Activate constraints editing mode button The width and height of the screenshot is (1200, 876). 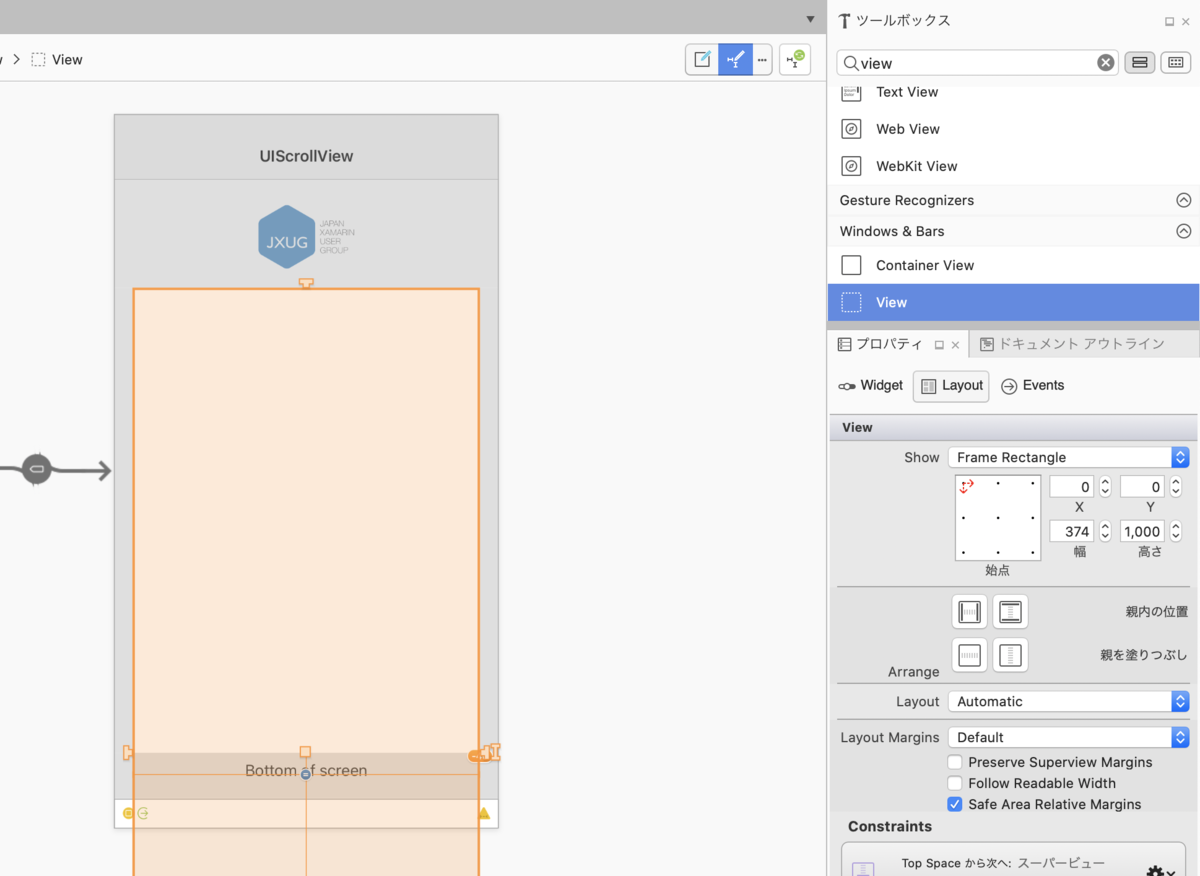[735, 60]
